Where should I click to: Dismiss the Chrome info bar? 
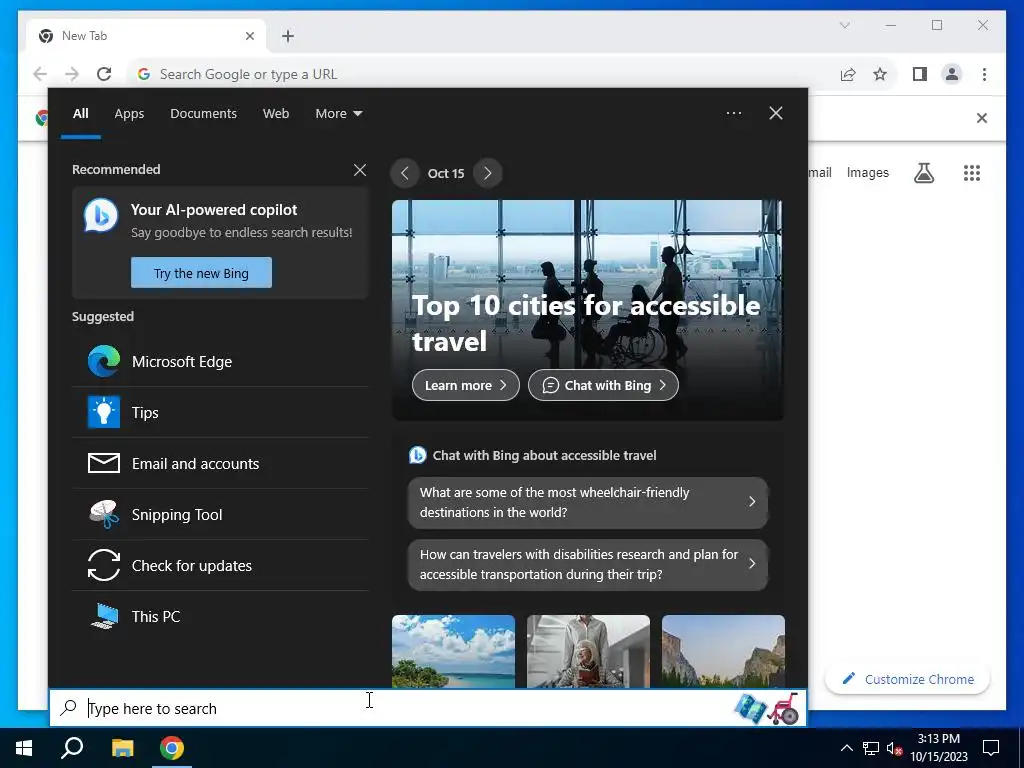[x=982, y=118]
